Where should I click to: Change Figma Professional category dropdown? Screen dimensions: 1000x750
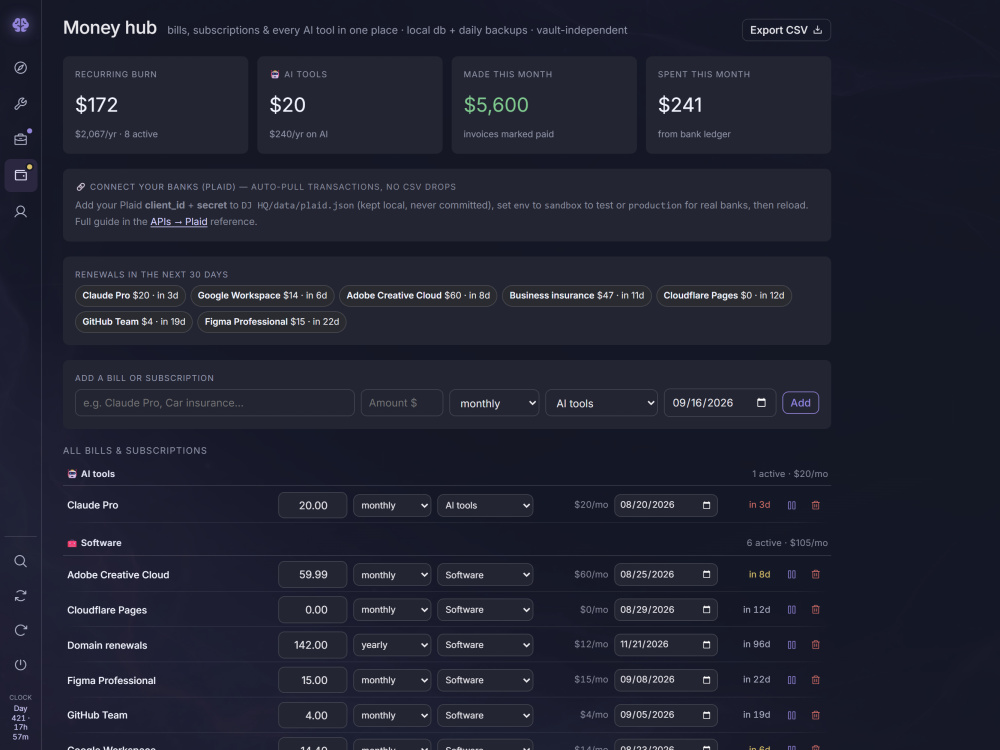[x=485, y=680]
